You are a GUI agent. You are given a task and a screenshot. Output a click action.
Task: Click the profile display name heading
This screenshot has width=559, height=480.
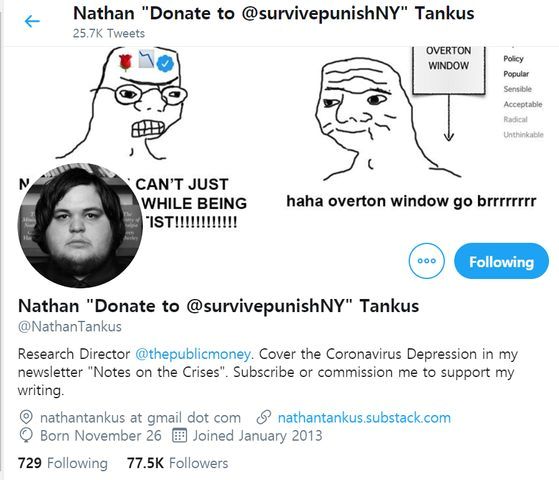[x=218, y=306]
